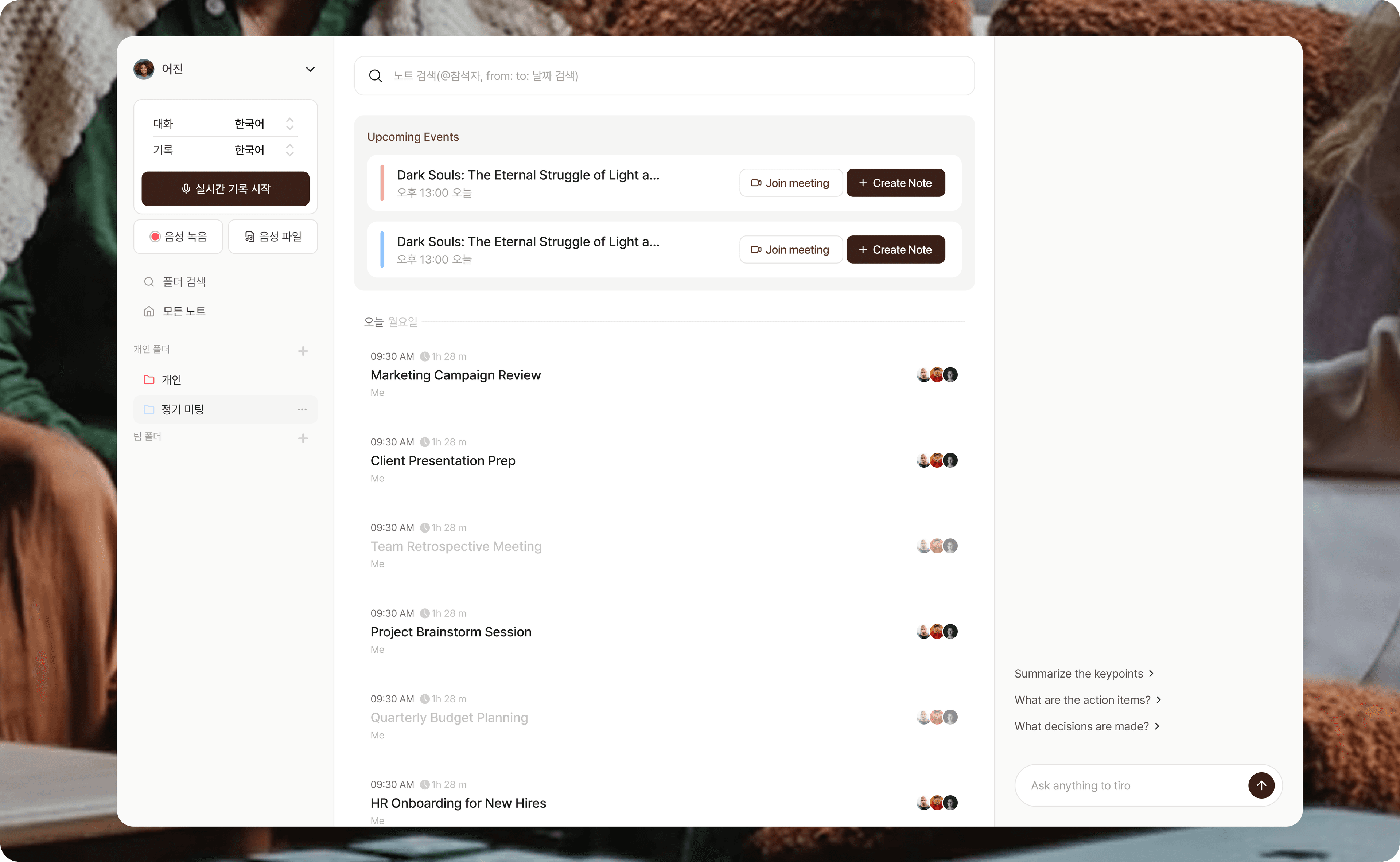Start voice recording with 음성 녹음
This screenshot has width=1400, height=862.
pos(178,237)
